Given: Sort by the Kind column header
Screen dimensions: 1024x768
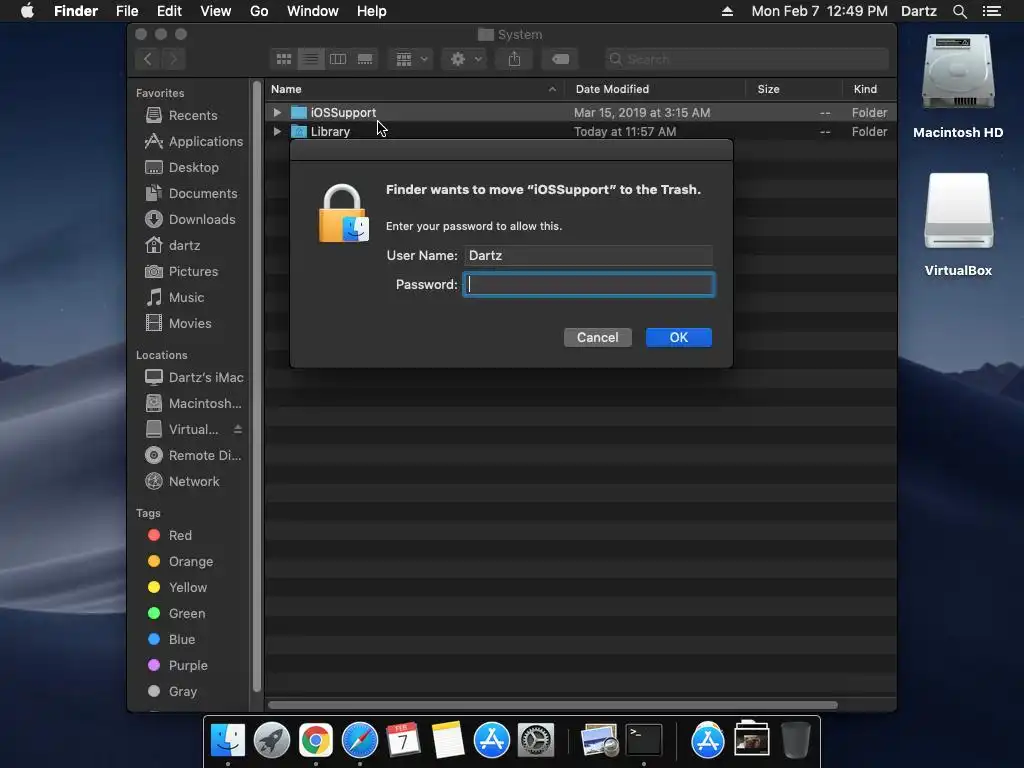Looking at the screenshot, I should [869, 89].
